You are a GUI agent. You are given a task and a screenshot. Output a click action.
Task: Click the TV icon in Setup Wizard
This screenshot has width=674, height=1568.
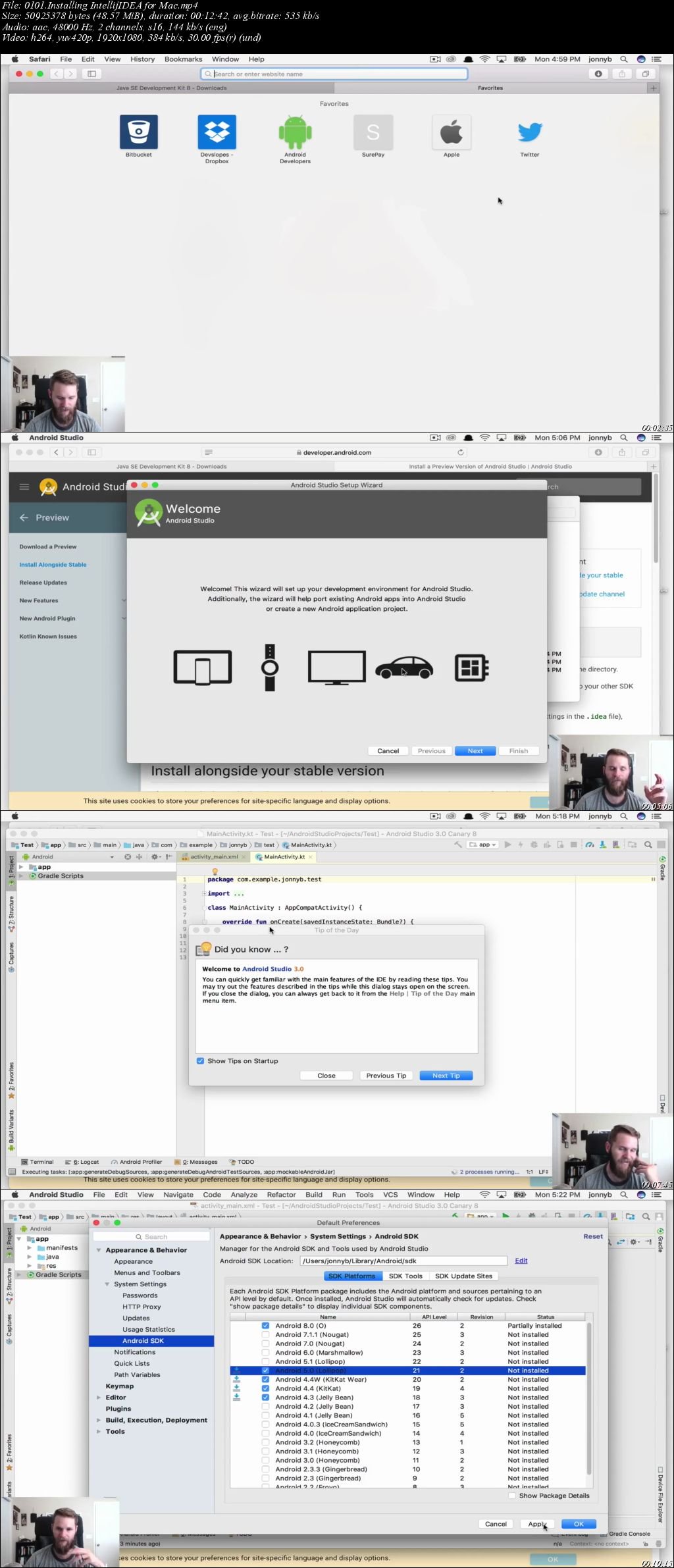pyautogui.click(x=336, y=667)
